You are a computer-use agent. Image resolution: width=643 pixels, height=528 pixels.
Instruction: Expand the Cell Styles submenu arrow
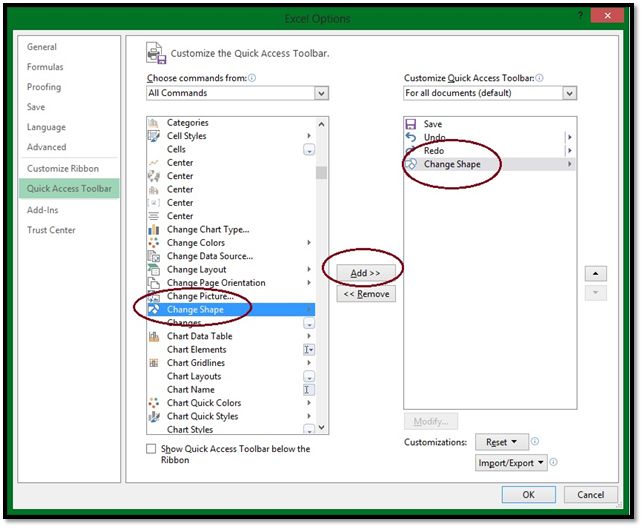tap(309, 136)
